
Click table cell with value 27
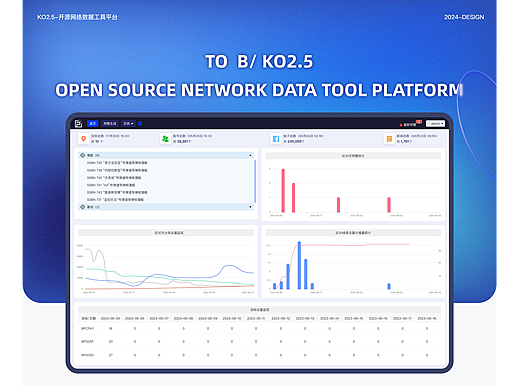pyautogui.click(x=111, y=355)
